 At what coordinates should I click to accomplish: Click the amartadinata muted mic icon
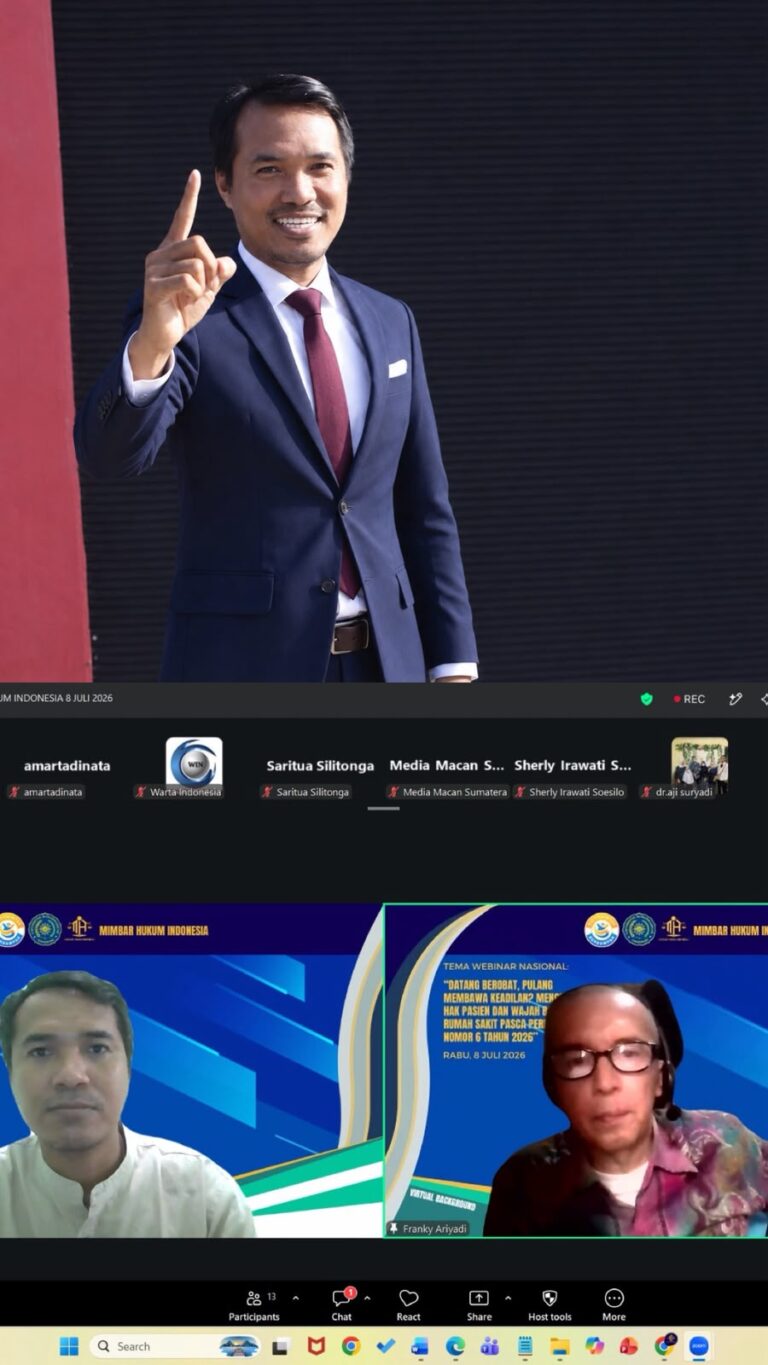click(15, 792)
